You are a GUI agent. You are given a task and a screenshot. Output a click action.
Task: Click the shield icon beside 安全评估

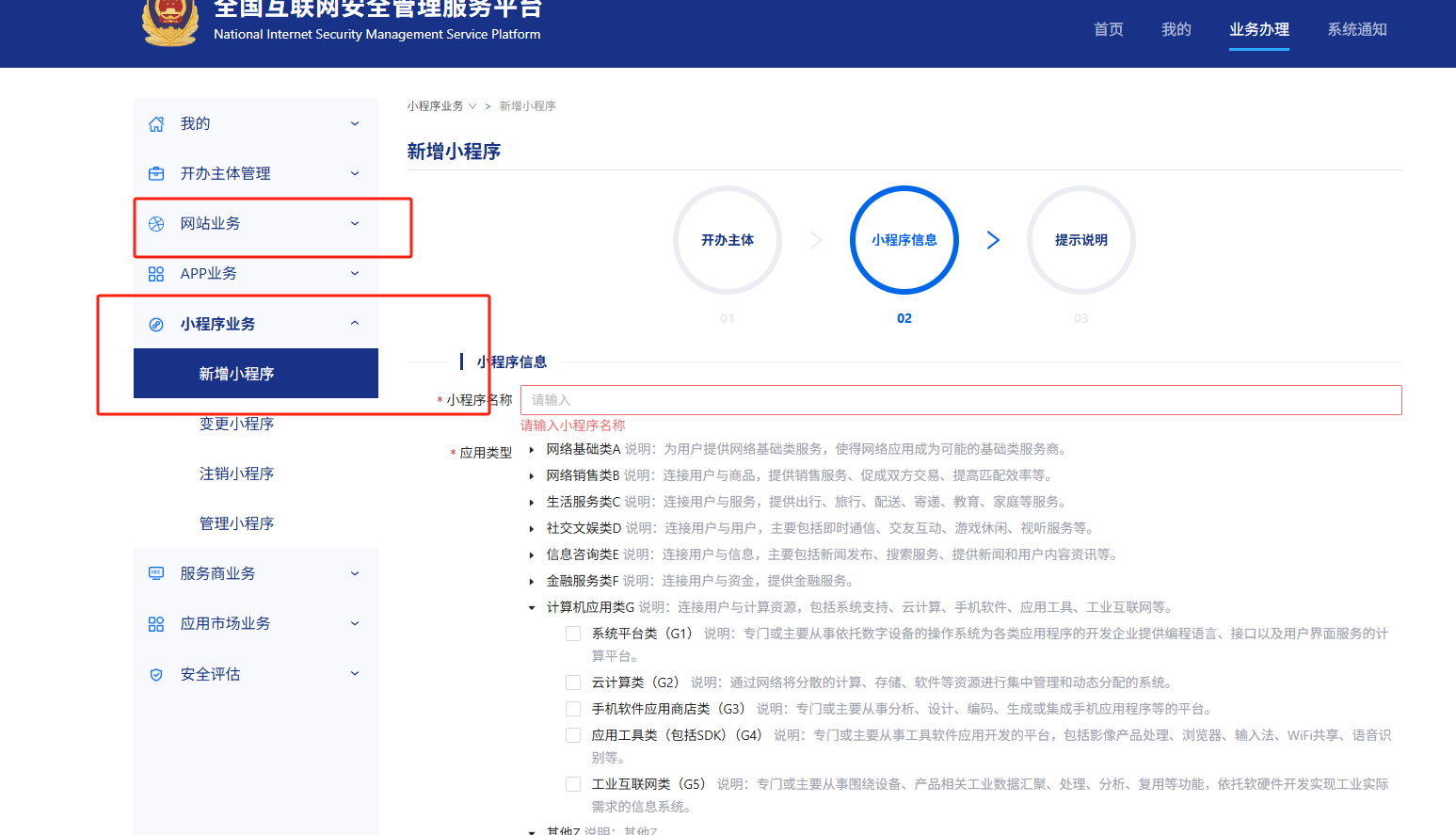pos(156,675)
